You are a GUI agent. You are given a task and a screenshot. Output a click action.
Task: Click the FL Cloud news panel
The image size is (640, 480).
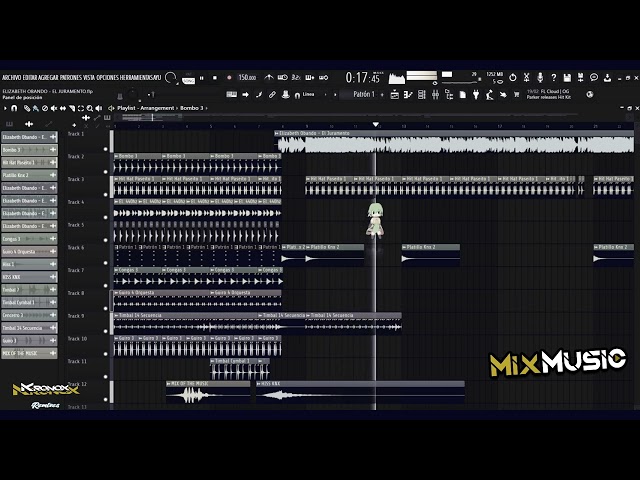point(548,94)
